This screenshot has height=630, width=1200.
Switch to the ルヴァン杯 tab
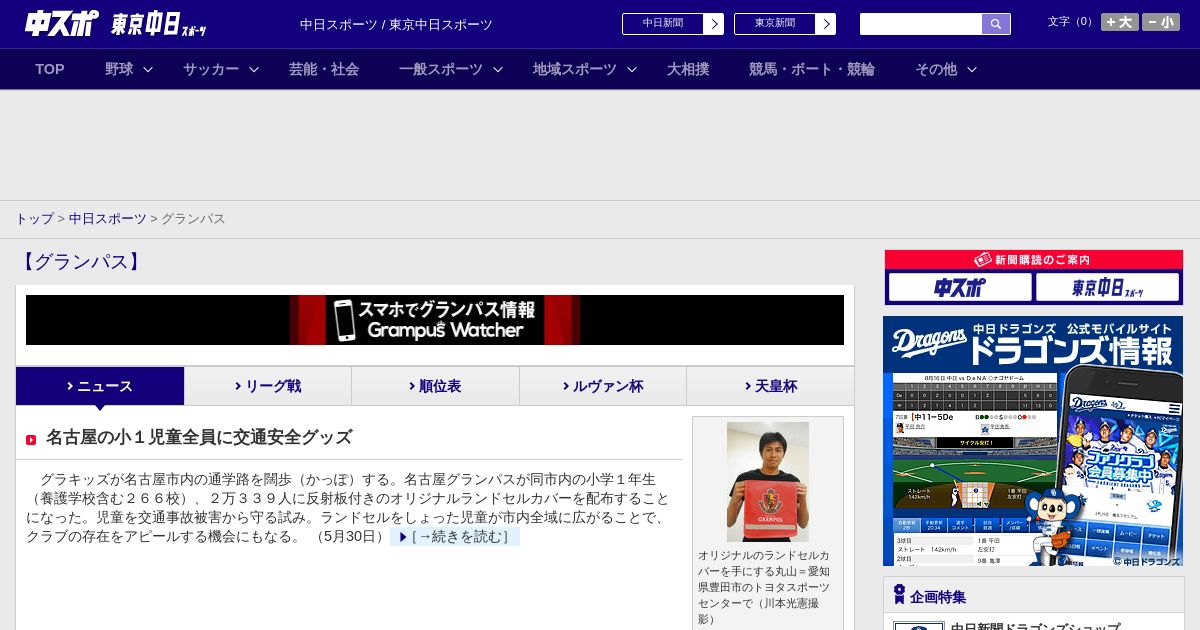(x=603, y=386)
